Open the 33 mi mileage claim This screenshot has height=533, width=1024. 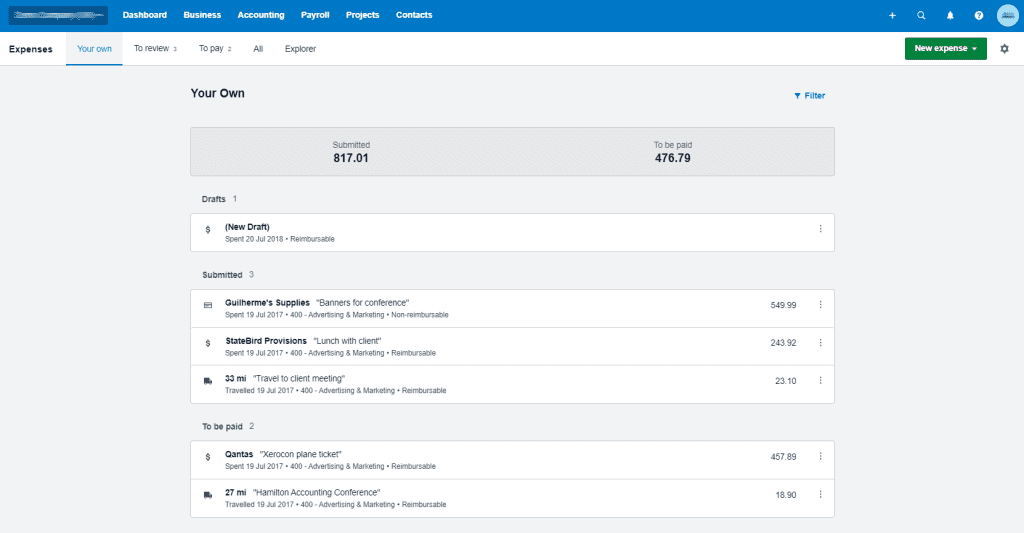coord(512,384)
